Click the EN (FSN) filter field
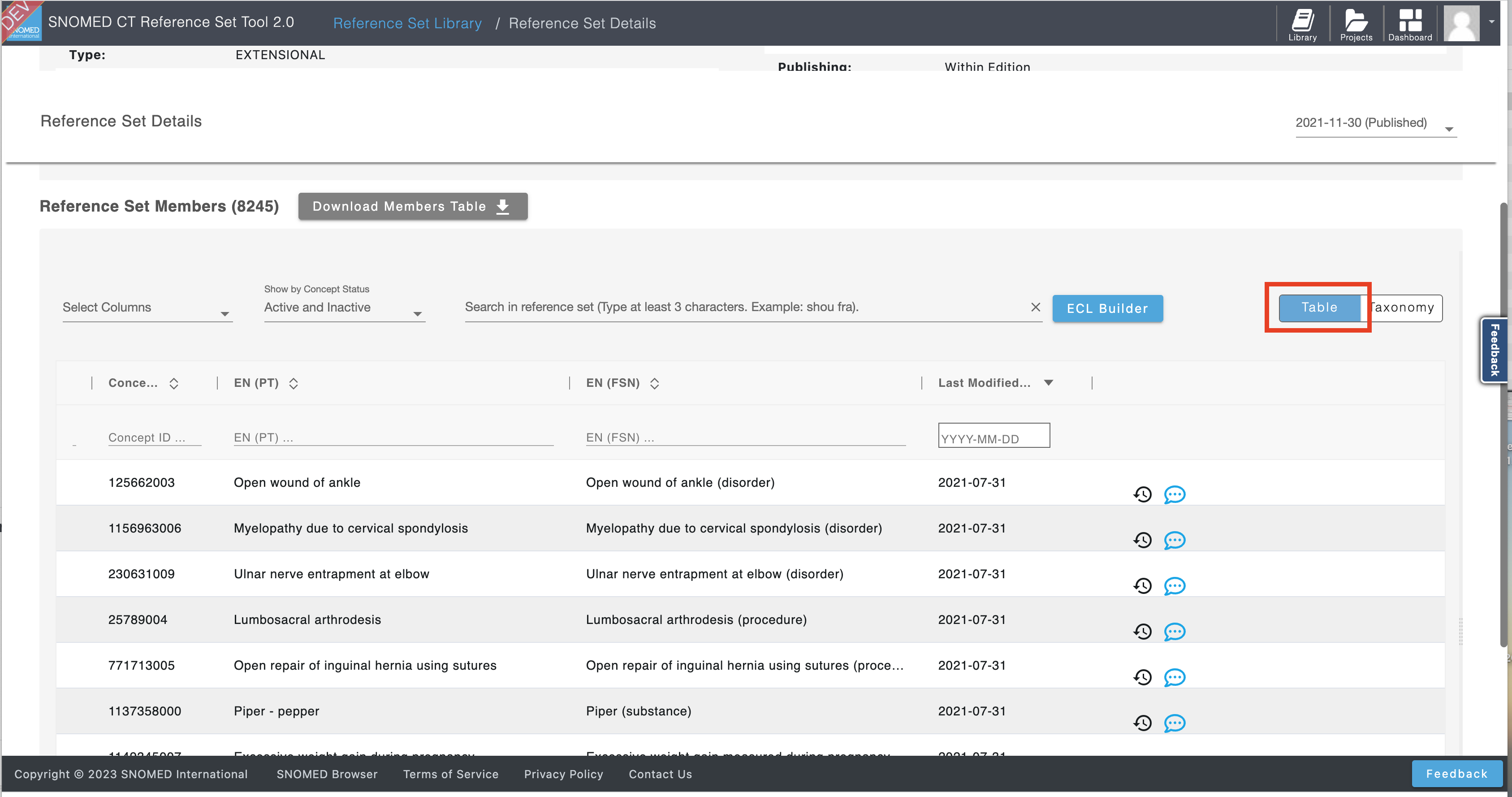 click(745, 437)
